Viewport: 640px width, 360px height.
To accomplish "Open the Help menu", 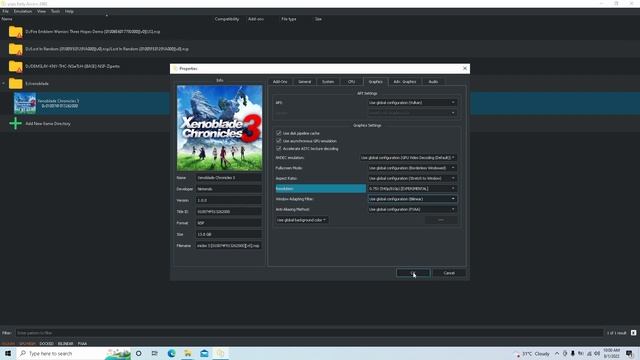I will click(x=69, y=11).
